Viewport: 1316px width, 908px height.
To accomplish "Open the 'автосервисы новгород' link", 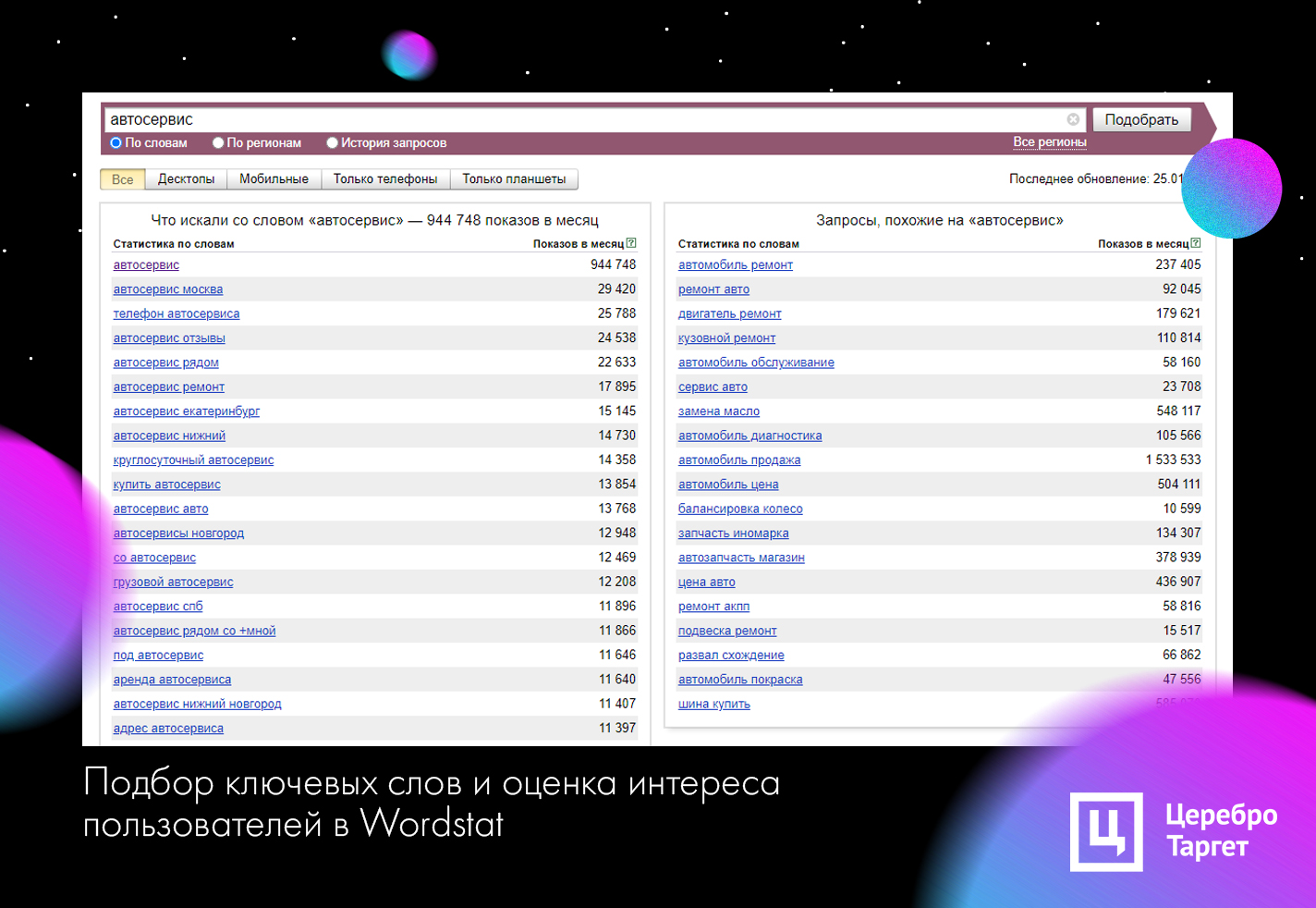I will click(178, 534).
